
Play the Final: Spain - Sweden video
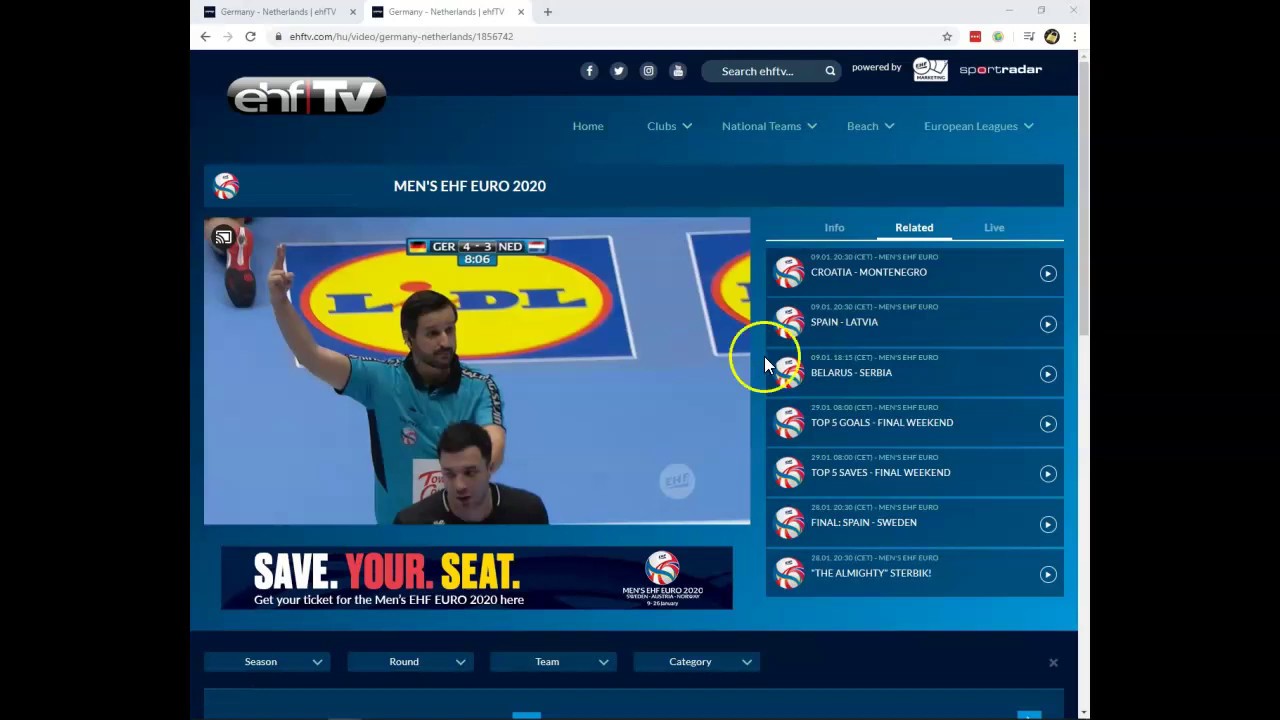[1048, 524]
